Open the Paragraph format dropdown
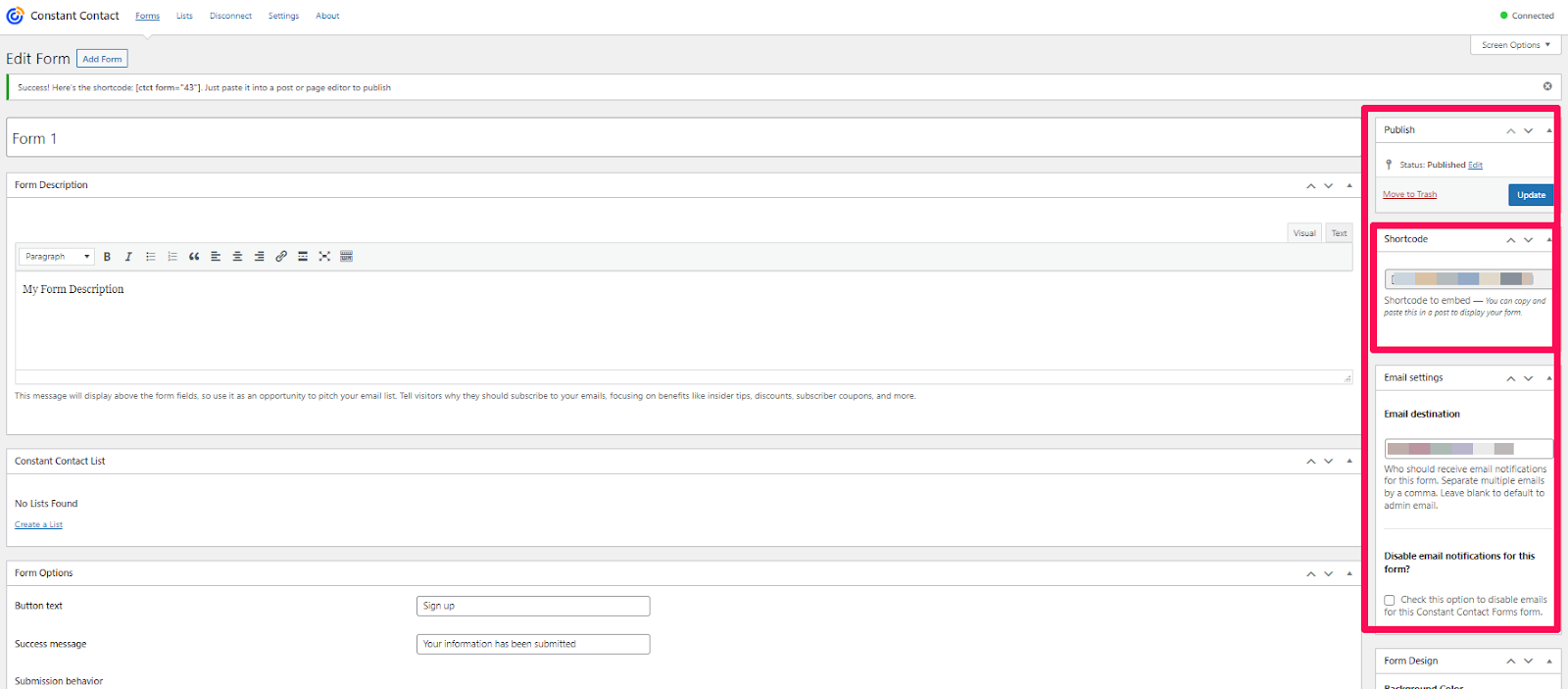This screenshot has width=1568, height=689. click(x=57, y=257)
